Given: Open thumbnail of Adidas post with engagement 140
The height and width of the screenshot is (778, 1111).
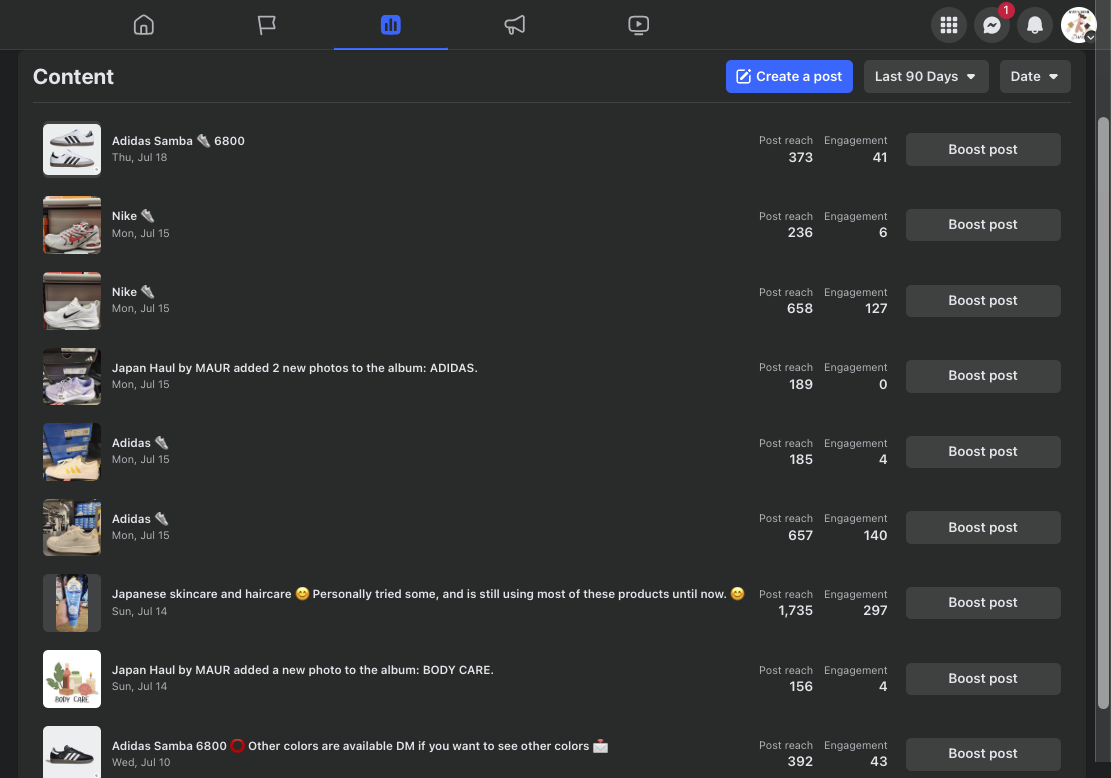Looking at the screenshot, I should point(72,527).
